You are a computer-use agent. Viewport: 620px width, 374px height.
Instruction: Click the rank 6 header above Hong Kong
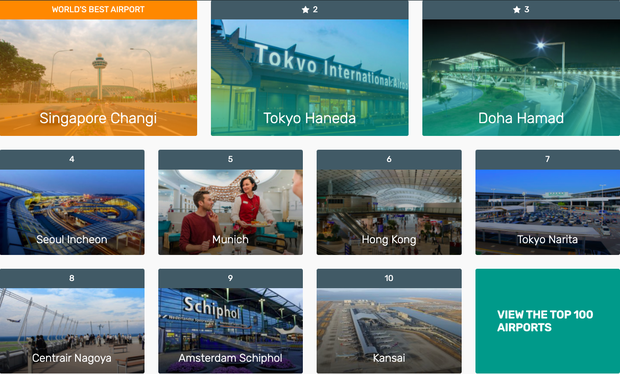pos(389,160)
